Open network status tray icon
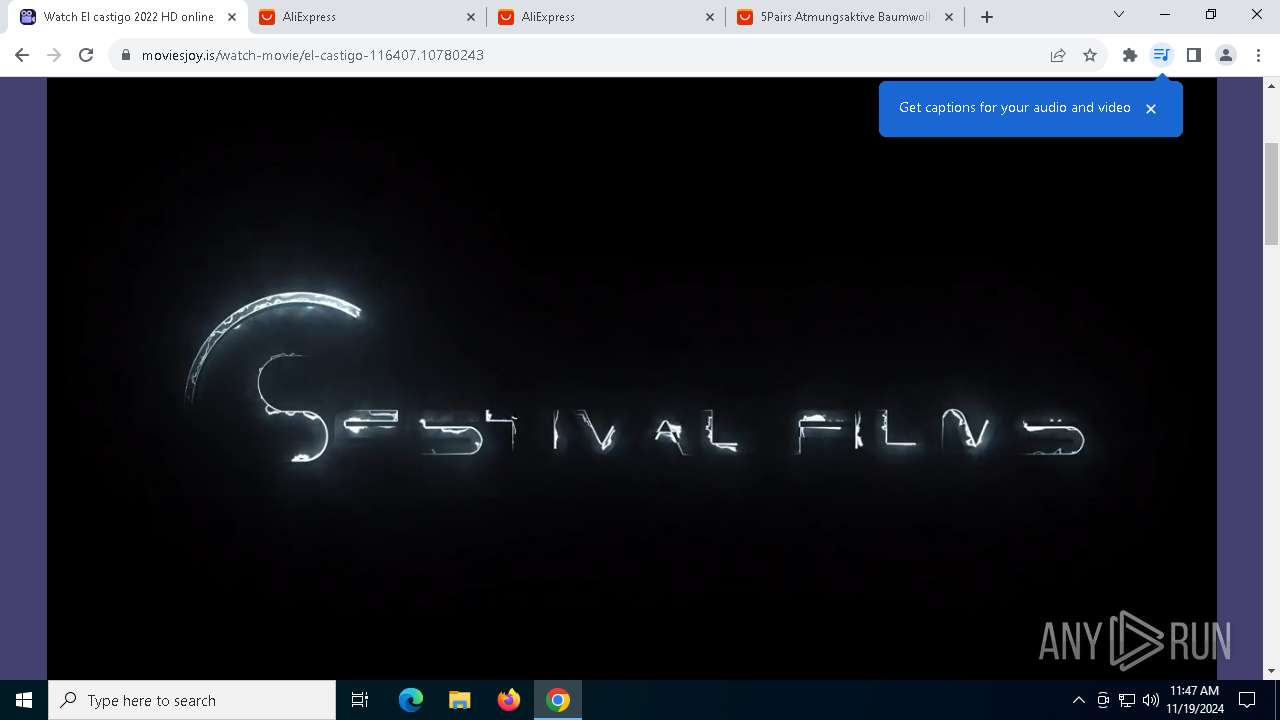The height and width of the screenshot is (720, 1280). point(1127,700)
